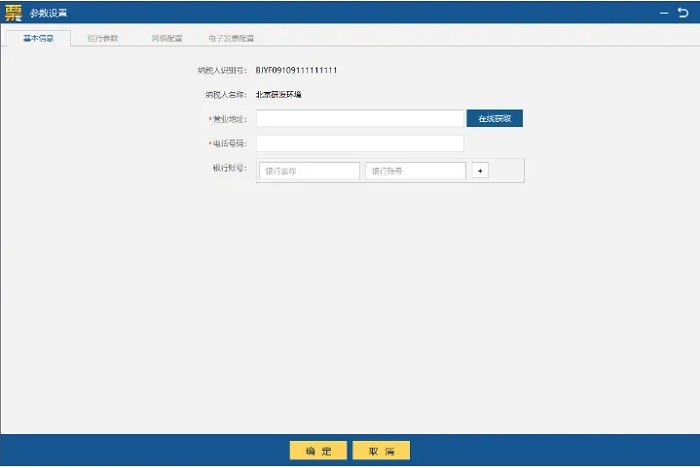Select the 网络配置 tab
This screenshot has width=700, height=468.
pos(166,38)
